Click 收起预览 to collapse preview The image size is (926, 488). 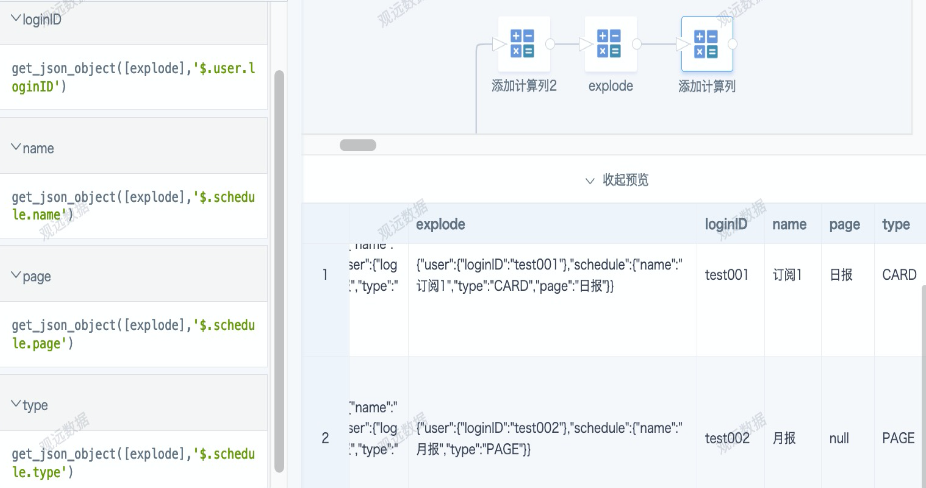point(617,180)
